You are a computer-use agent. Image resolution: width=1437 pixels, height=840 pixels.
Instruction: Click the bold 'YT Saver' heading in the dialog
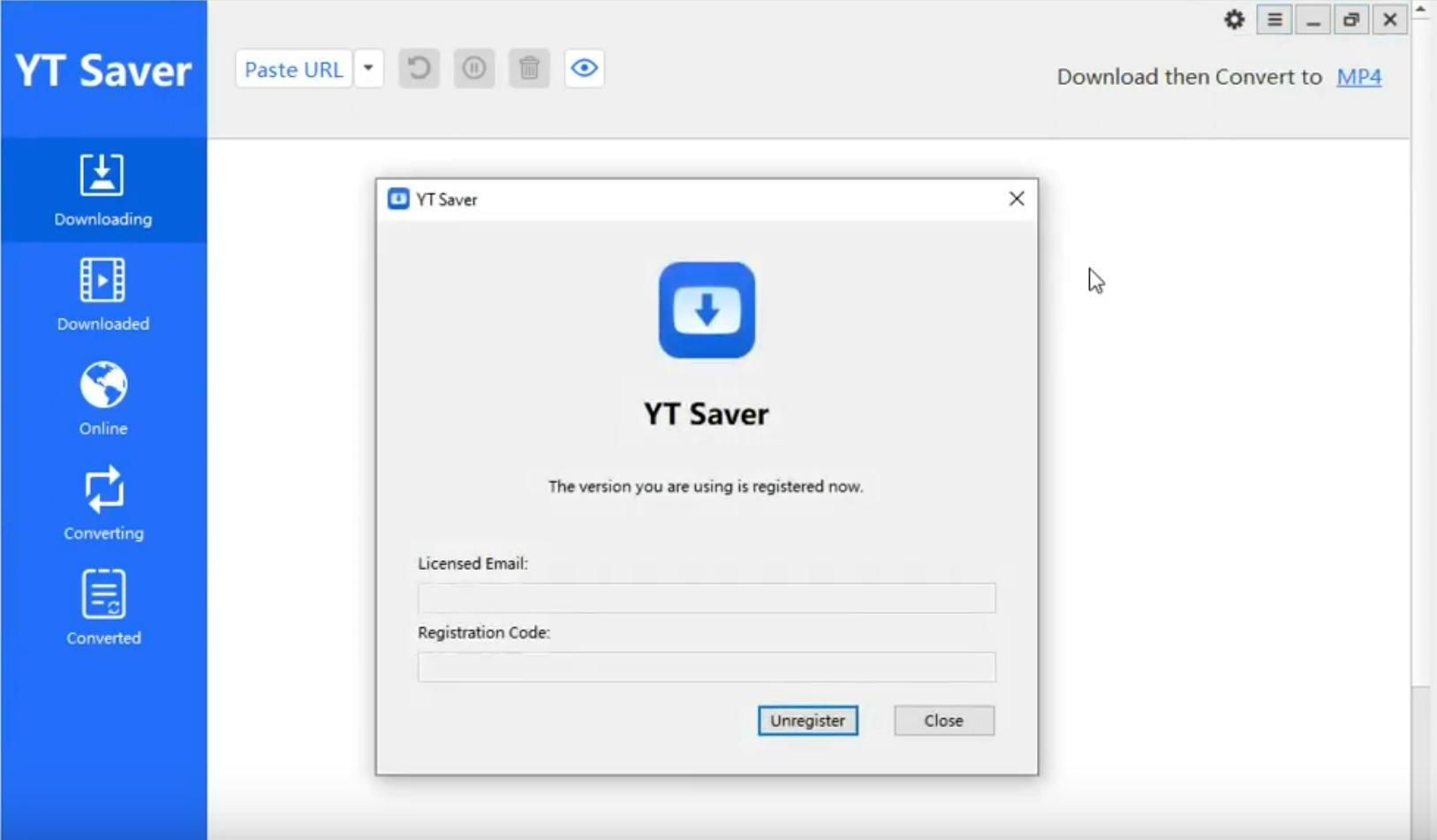706,413
